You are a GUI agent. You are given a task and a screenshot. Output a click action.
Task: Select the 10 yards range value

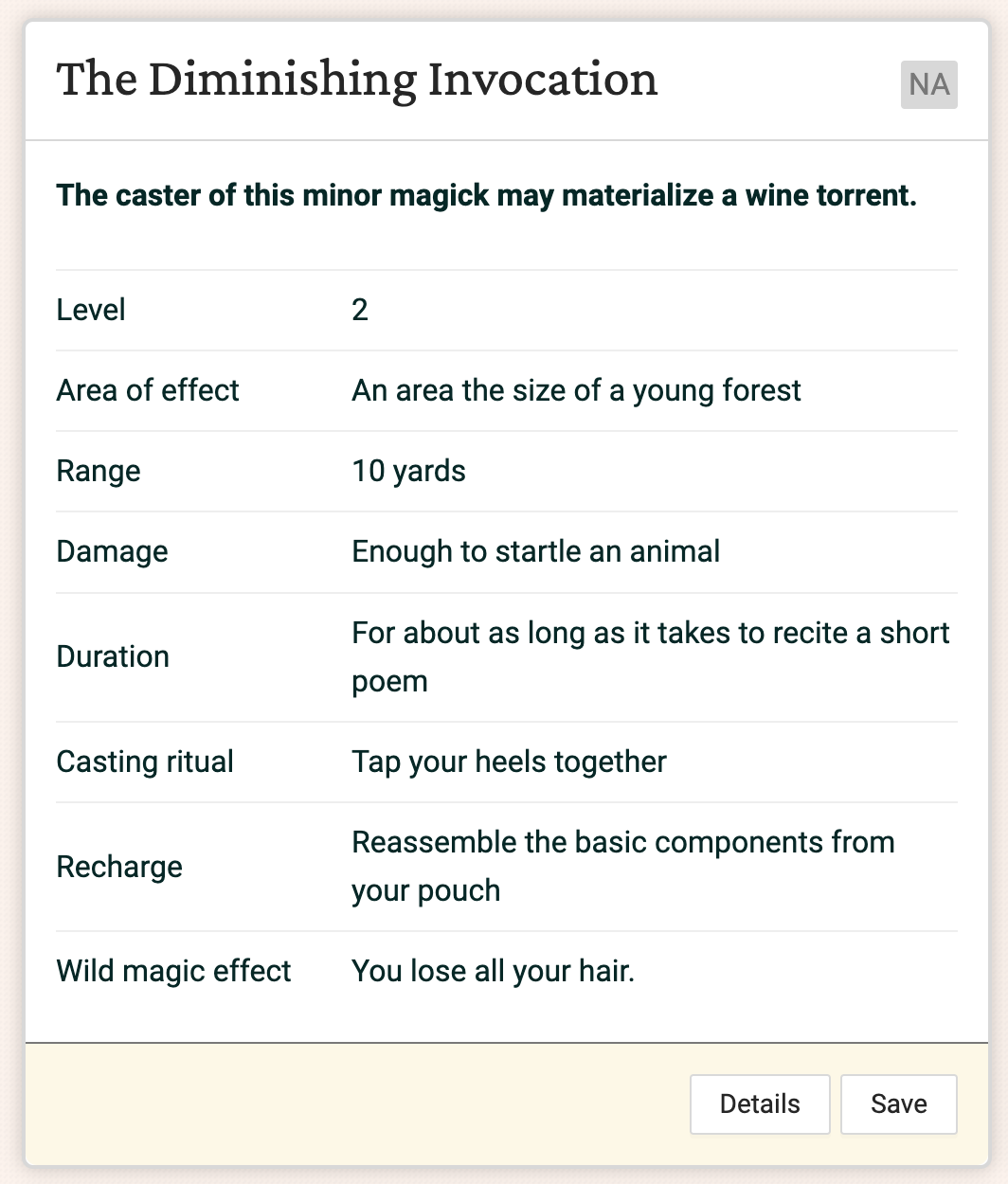click(x=408, y=471)
